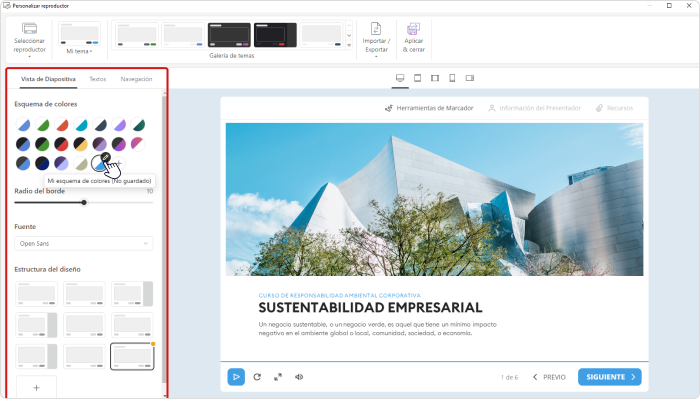700x399 pixels.
Task: Choose the white and cyan color scheme
Action: pyautogui.click(x=80, y=125)
